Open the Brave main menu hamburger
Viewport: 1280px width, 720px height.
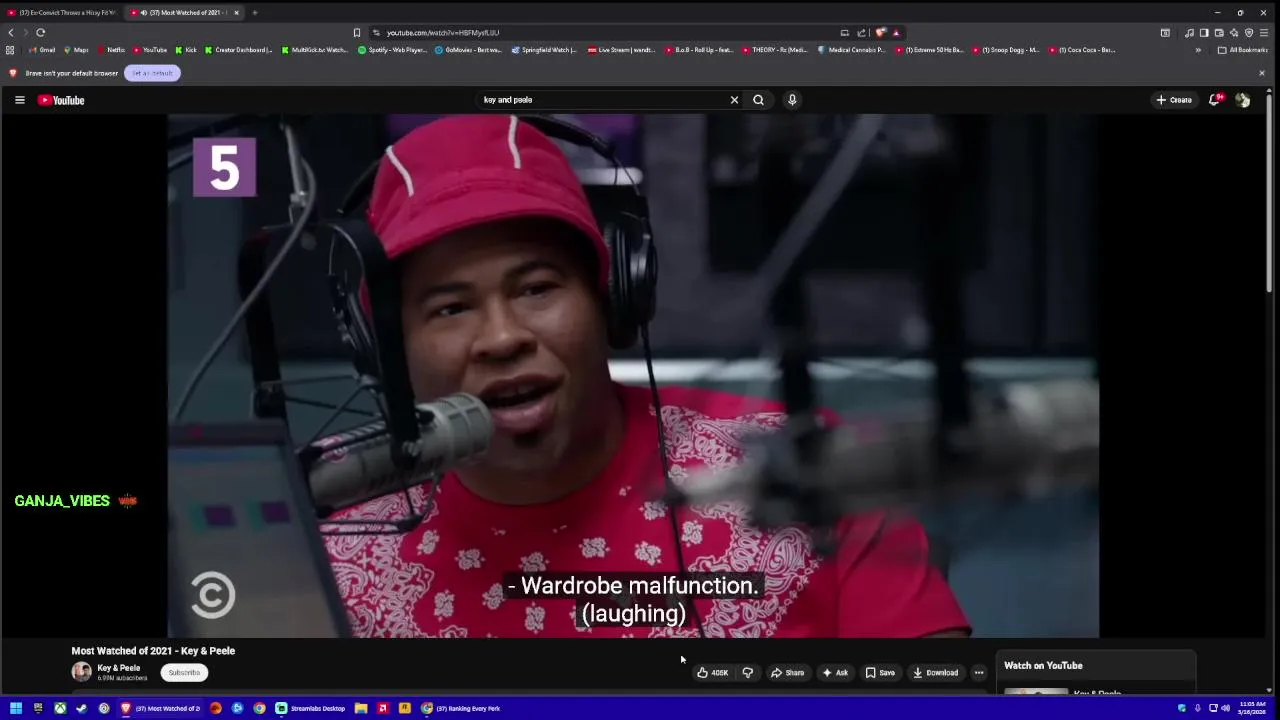(1264, 33)
